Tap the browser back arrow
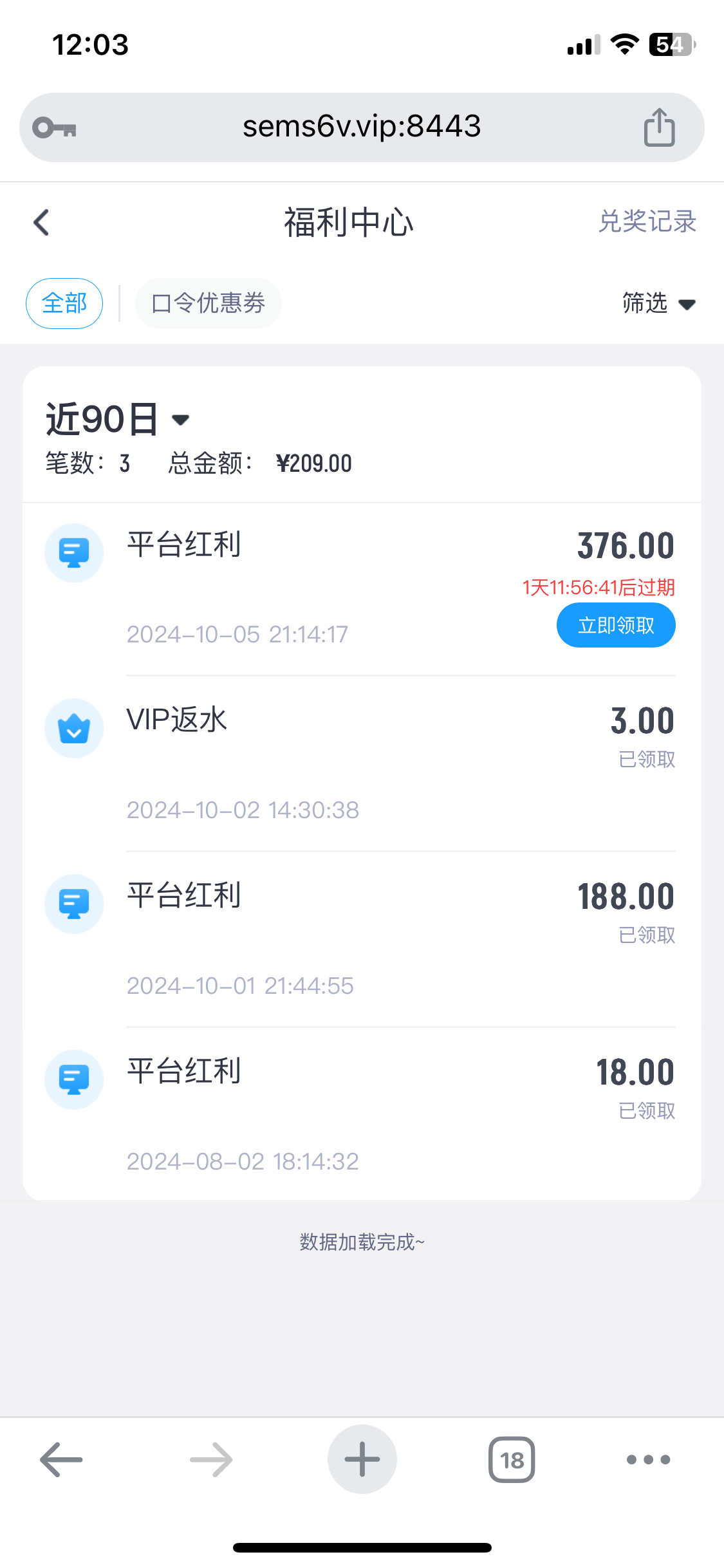Viewport: 724px width, 1568px height. (62, 1459)
